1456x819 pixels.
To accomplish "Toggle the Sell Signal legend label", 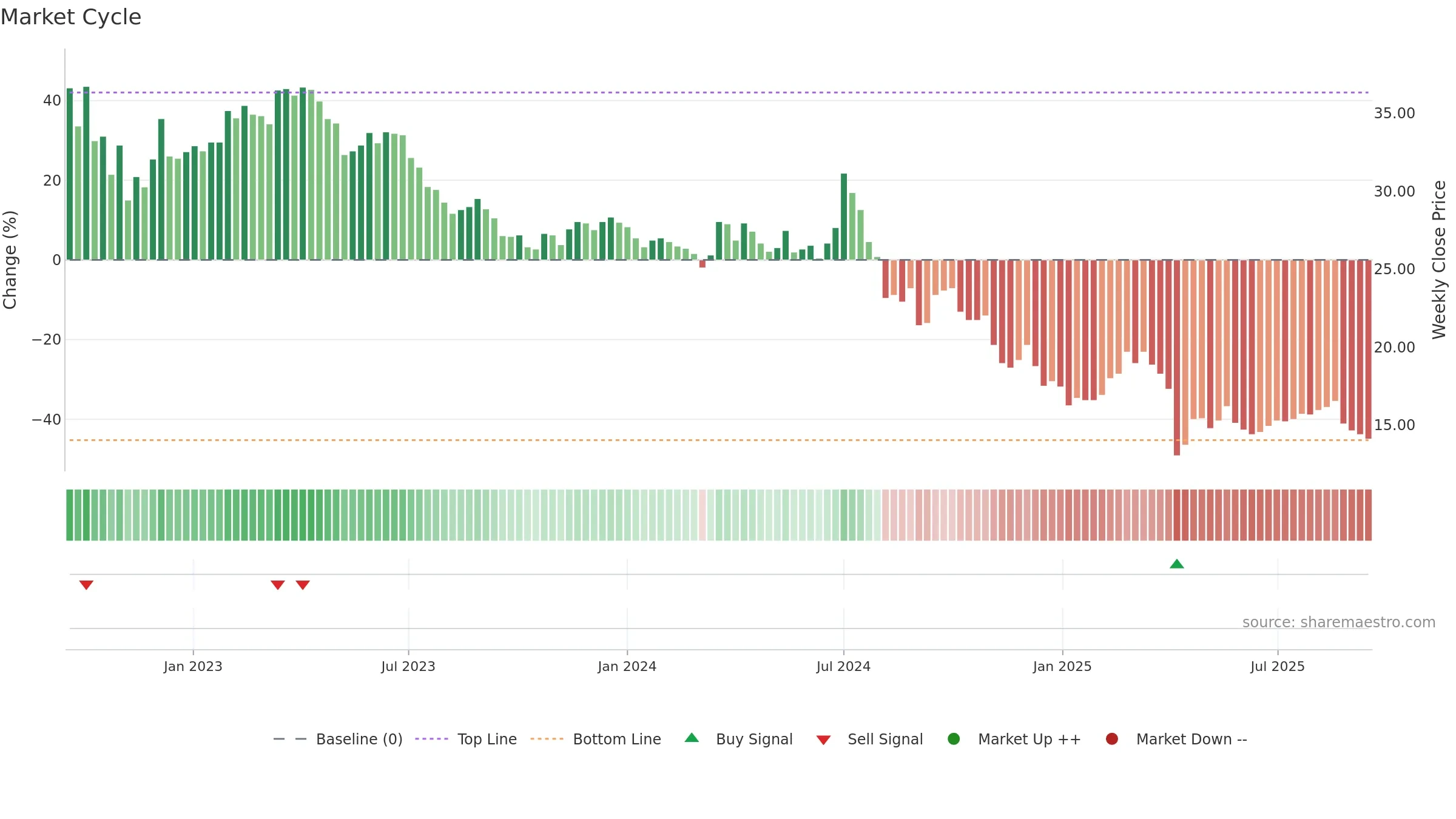I will 885,740.
